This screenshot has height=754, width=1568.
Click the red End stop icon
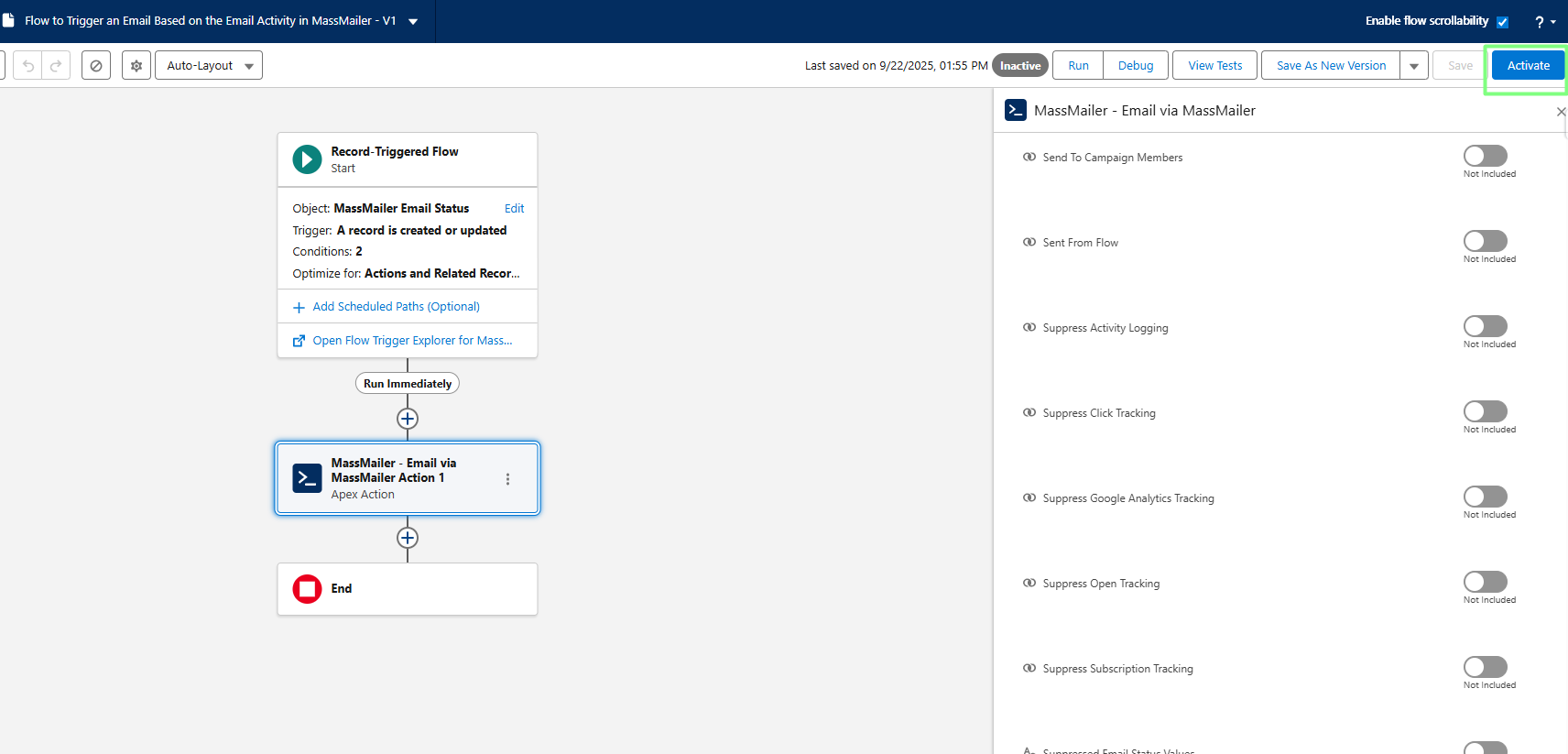tap(307, 589)
